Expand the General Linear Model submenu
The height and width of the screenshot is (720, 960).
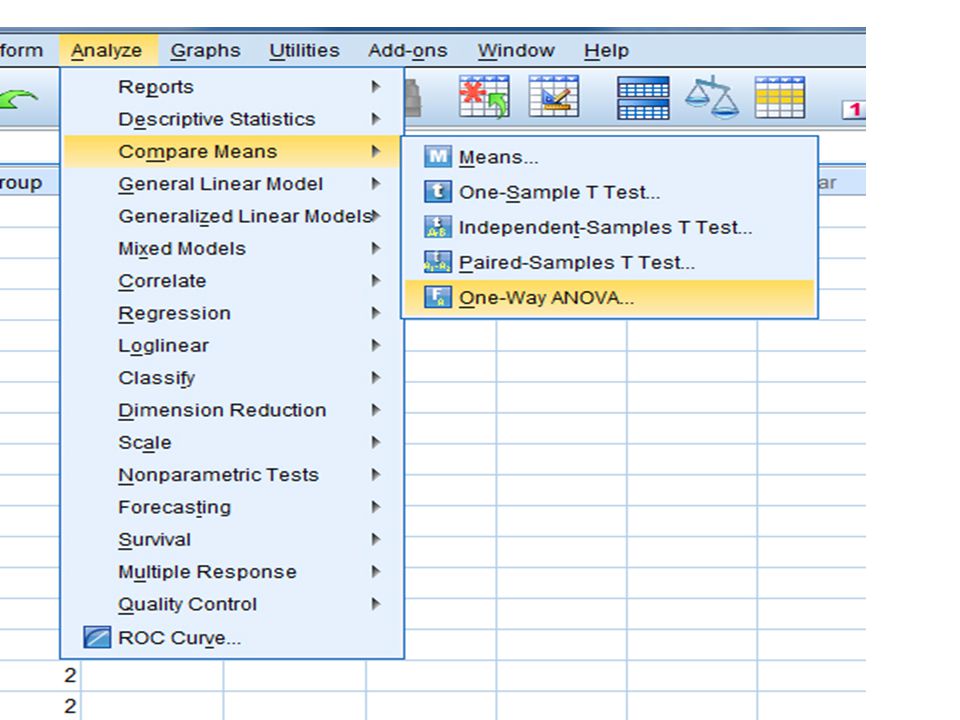[233, 184]
